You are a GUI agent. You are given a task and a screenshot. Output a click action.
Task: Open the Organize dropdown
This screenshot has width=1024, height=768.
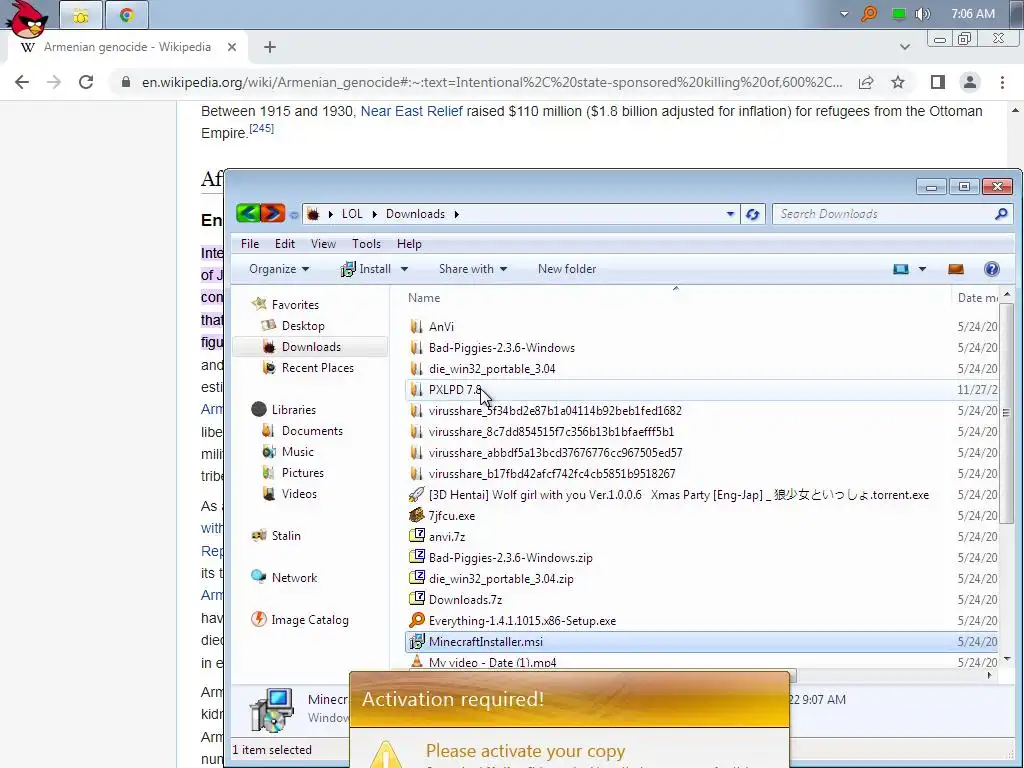tap(279, 269)
